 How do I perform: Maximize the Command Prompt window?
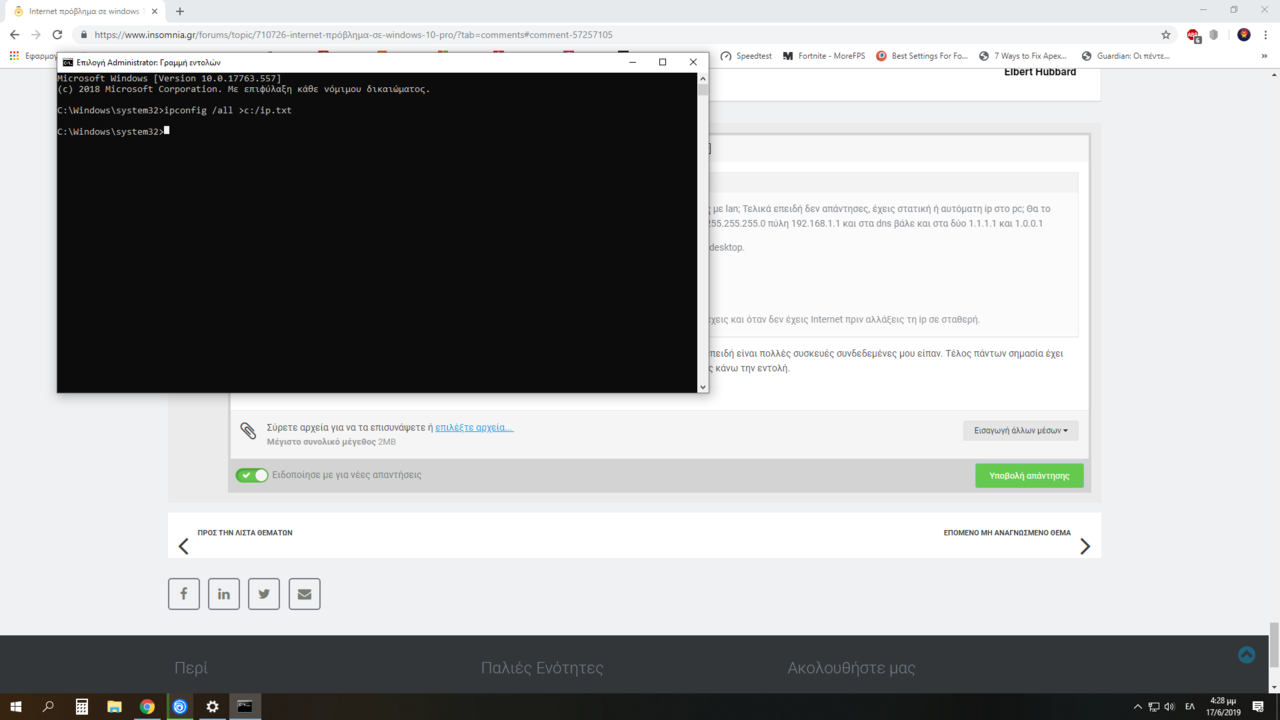pyautogui.click(x=662, y=62)
